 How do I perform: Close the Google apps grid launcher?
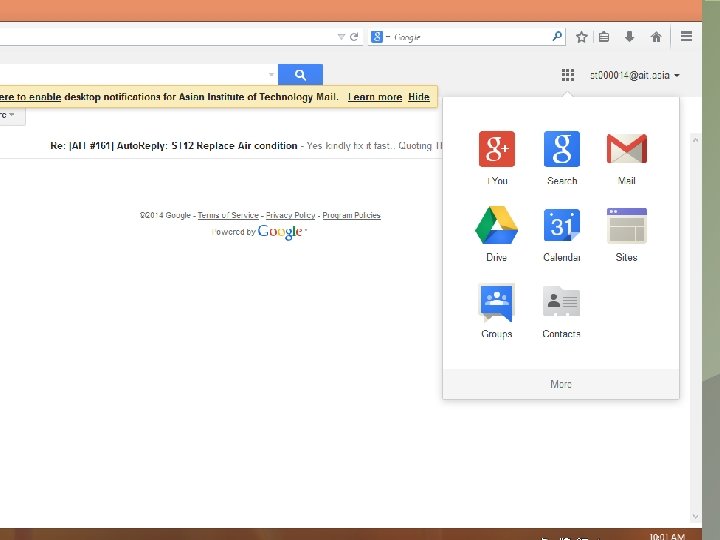pyautogui.click(x=568, y=74)
